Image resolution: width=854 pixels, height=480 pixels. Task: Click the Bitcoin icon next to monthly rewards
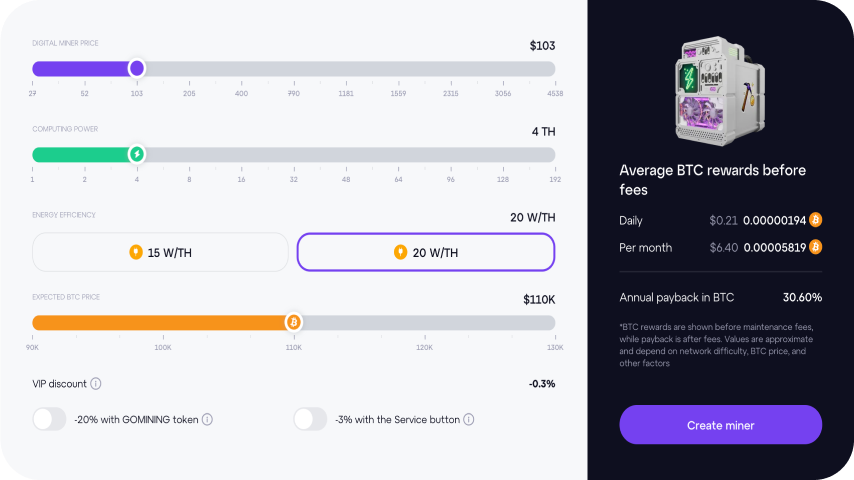pos(815,247)
